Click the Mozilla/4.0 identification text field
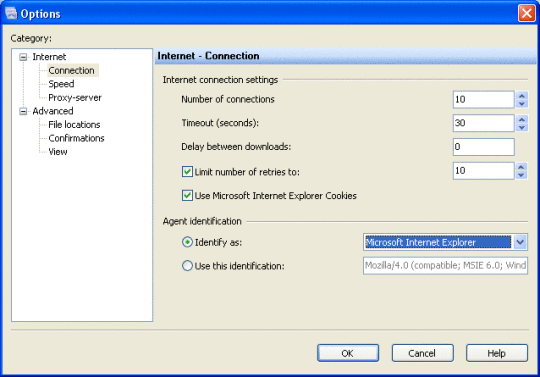 tap(445, 265)
